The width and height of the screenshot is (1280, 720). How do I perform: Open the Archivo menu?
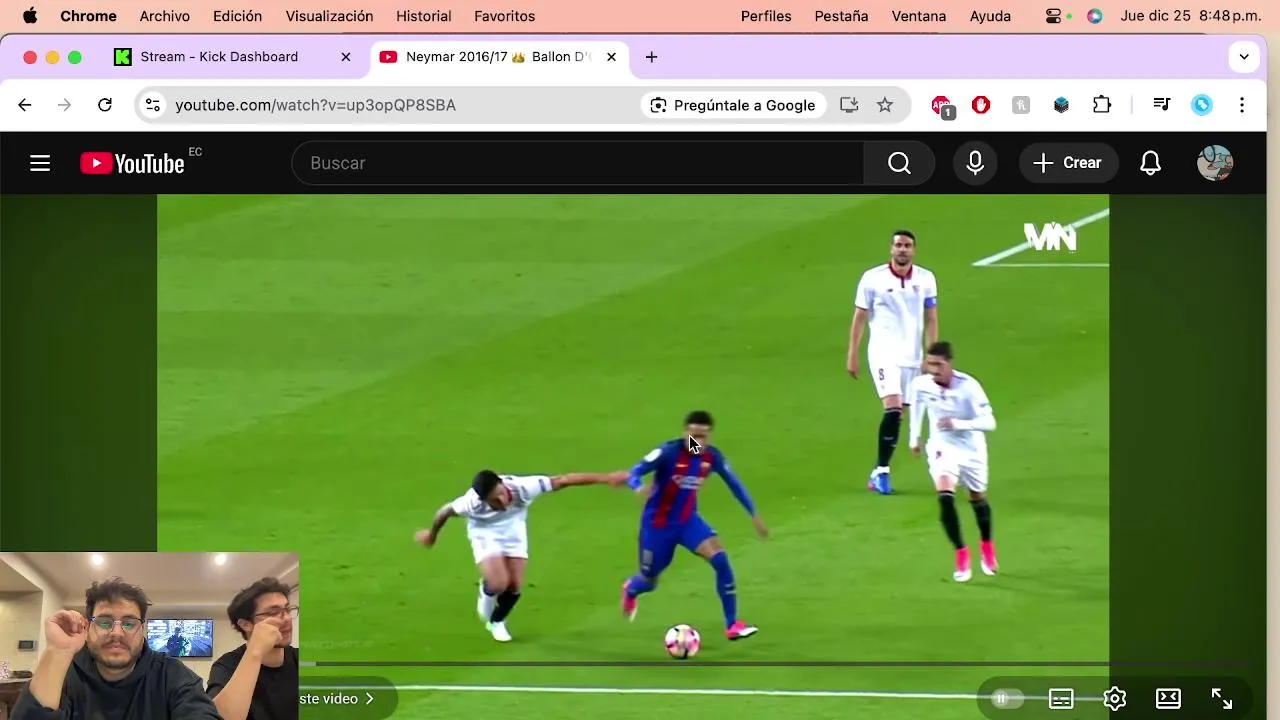[165, 16]
